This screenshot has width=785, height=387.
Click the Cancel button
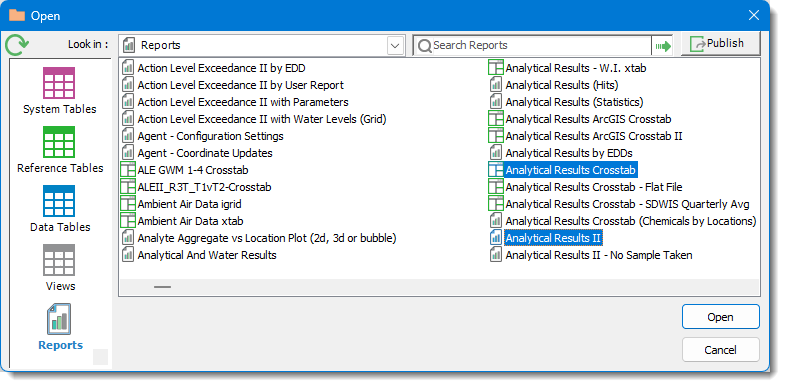click(x=720, y=349)
